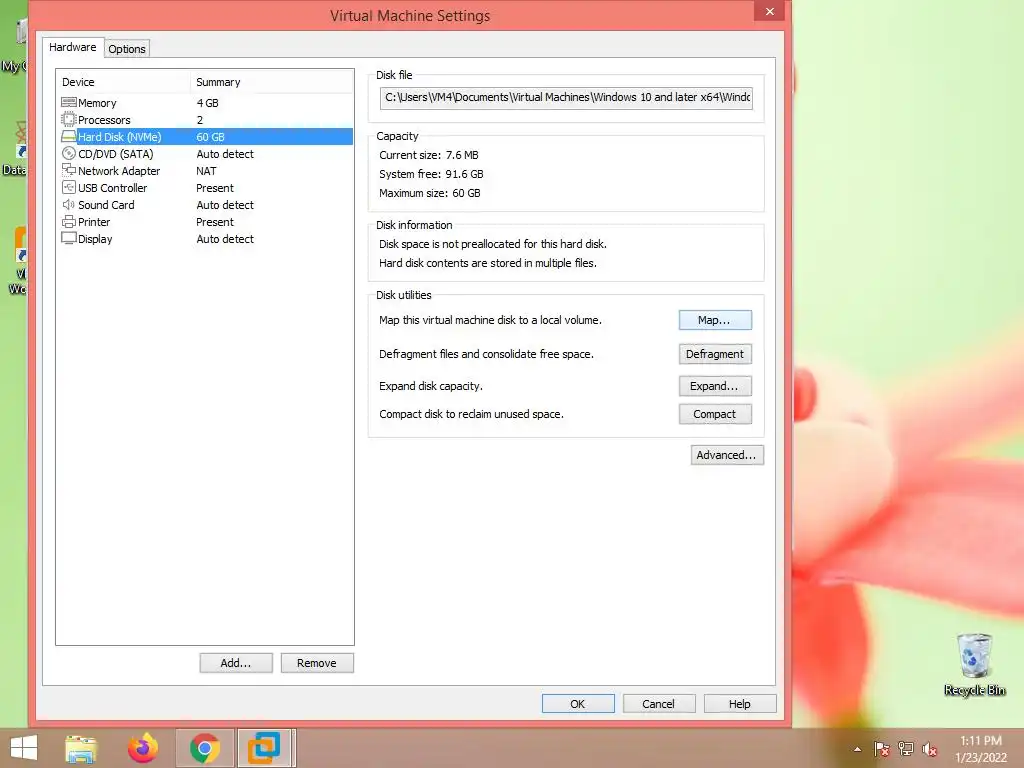The image size is (1024, 768).
Task: Click 'Current size: 7.6 MB' text
Action: 429,155
